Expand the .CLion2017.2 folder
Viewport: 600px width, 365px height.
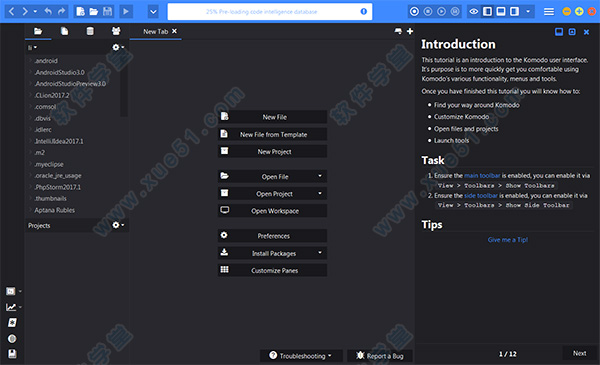[30, 95]
